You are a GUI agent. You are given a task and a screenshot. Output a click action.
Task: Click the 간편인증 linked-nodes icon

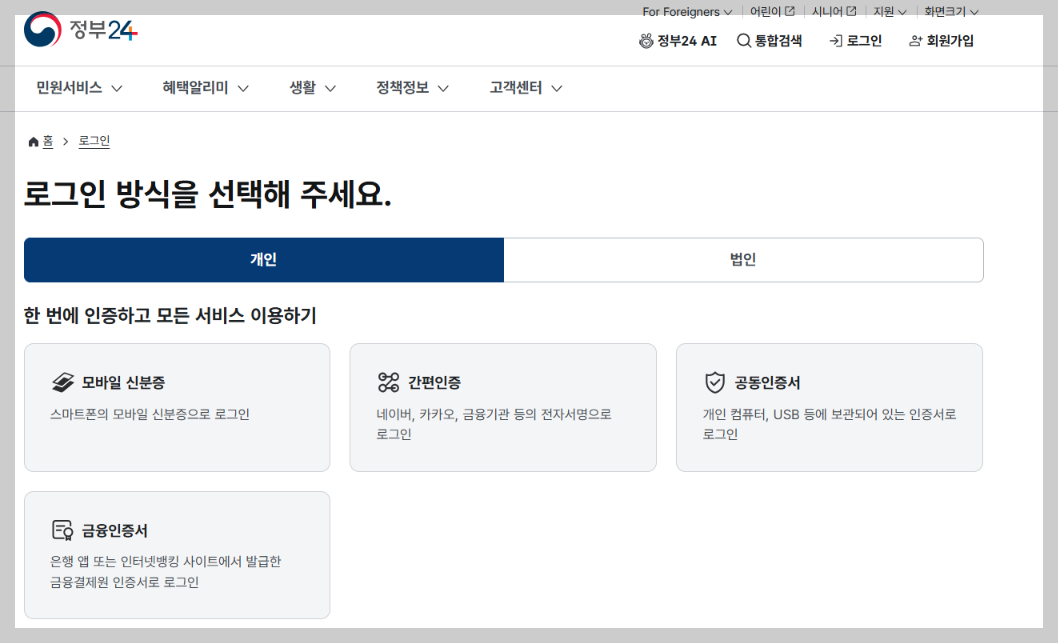click(x=389, y=383)
